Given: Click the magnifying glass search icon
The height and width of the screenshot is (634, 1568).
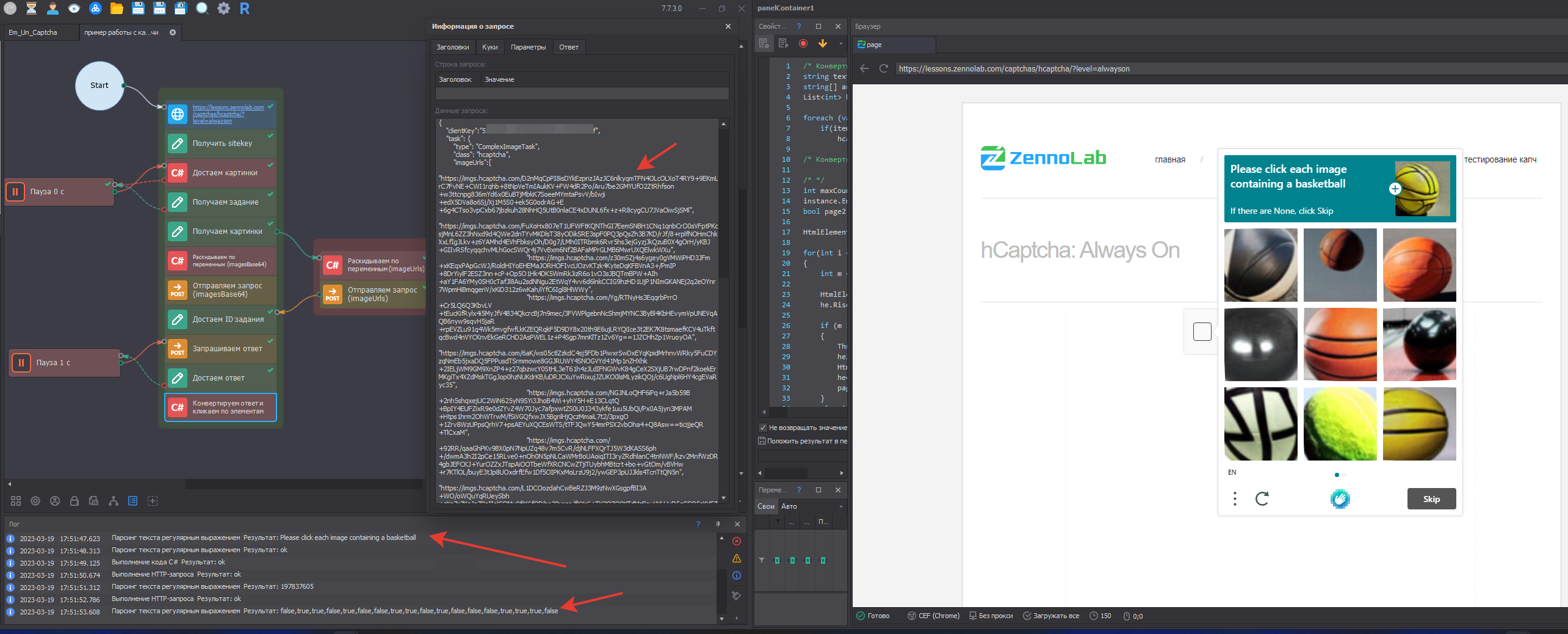Looking at the screenshot, I should [202, 9].
